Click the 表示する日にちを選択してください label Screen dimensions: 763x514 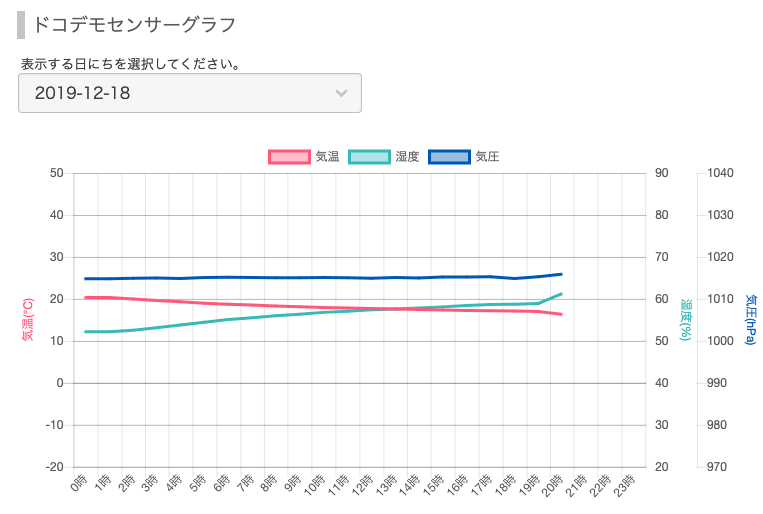tap(130, 64)
